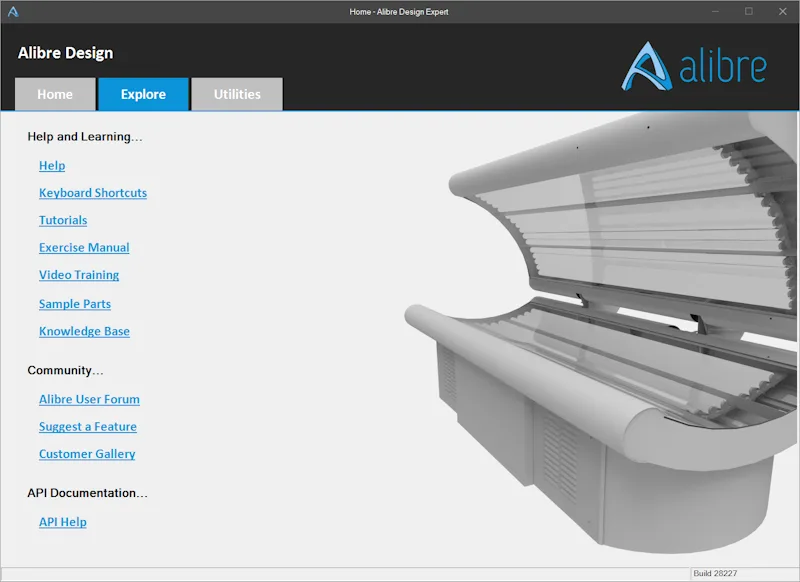Open the Knowledge Base link
This screenshot has width=800, height=582.
point(84,331)
